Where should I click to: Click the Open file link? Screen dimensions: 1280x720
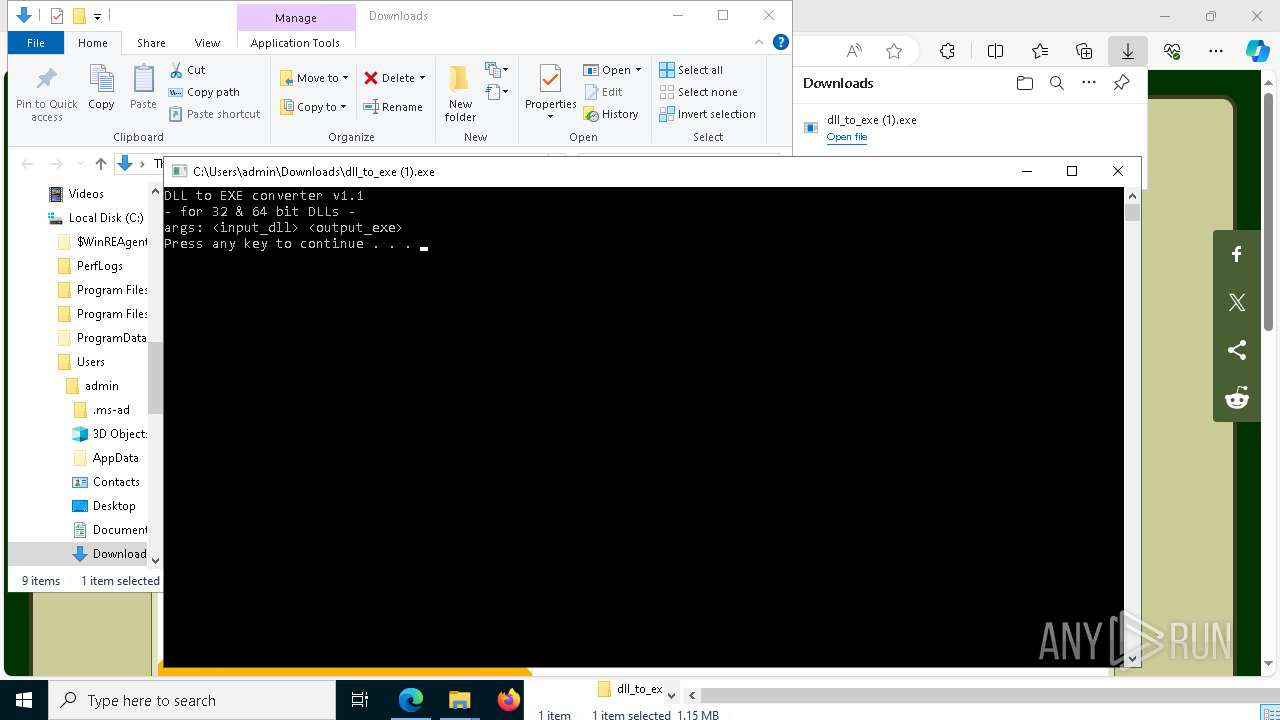point(847,137)
